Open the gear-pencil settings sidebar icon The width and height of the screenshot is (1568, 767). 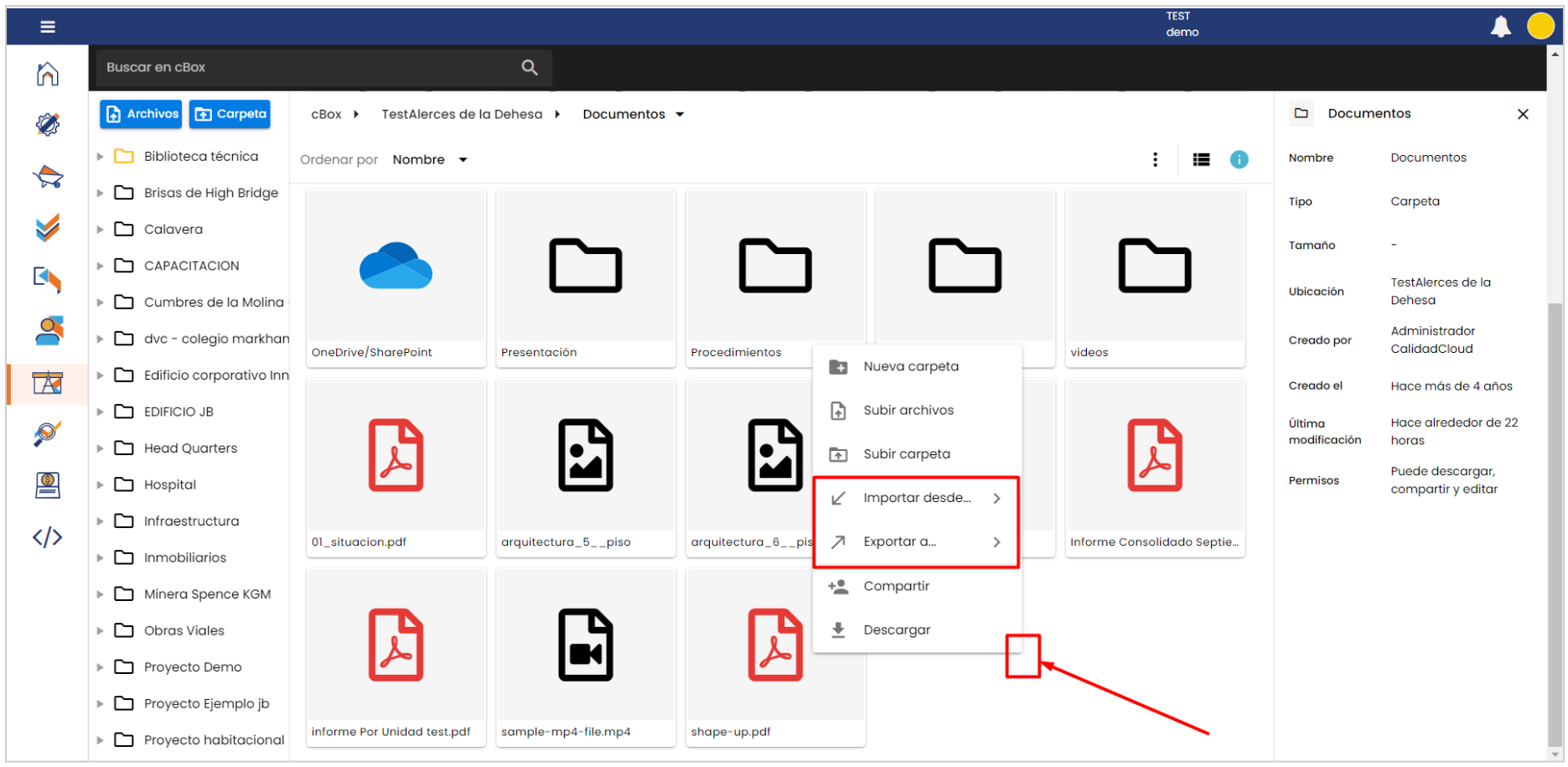pos(48,125)
